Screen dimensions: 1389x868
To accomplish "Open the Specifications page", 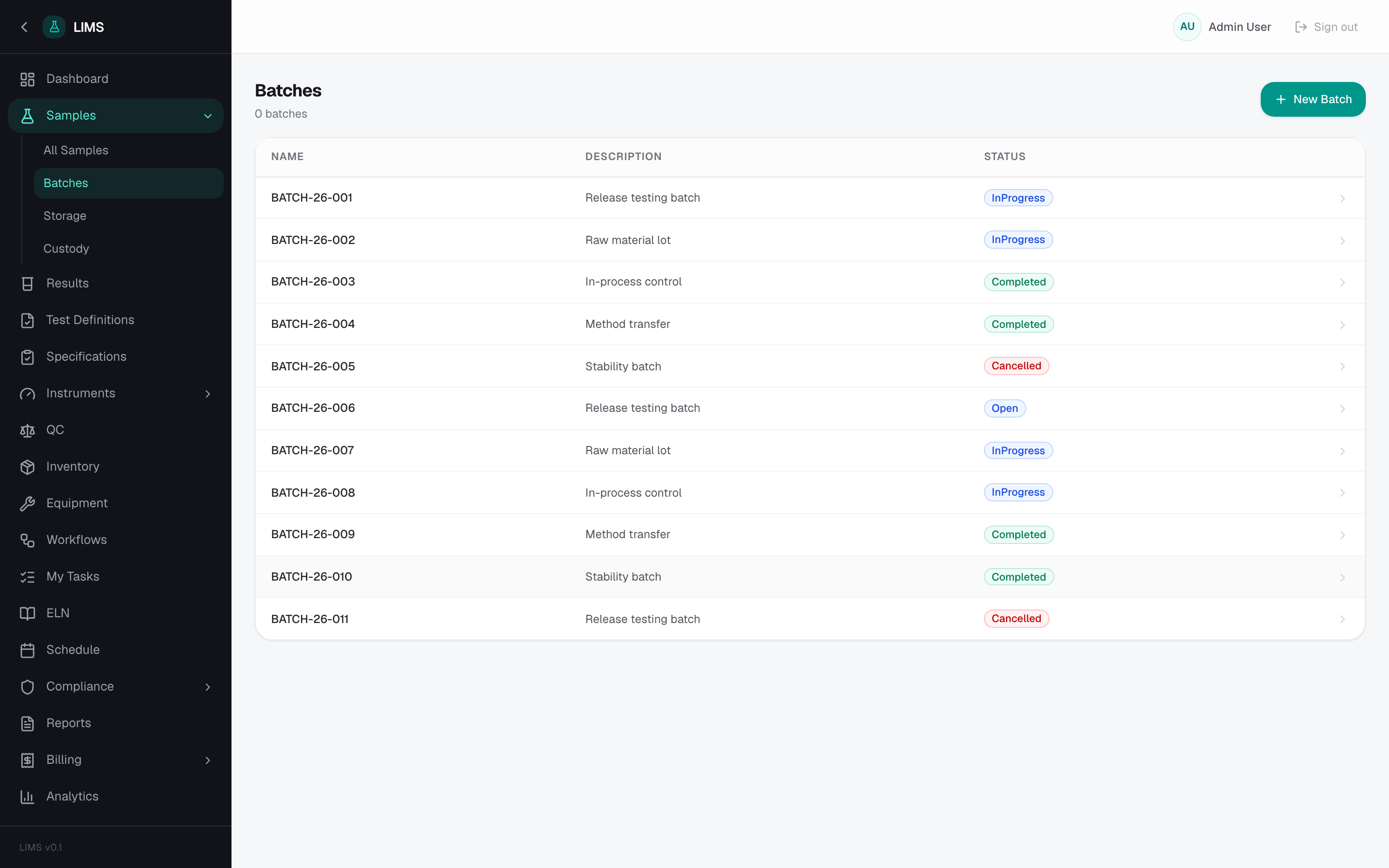I will pyautogui.click(x=115, y=357).
